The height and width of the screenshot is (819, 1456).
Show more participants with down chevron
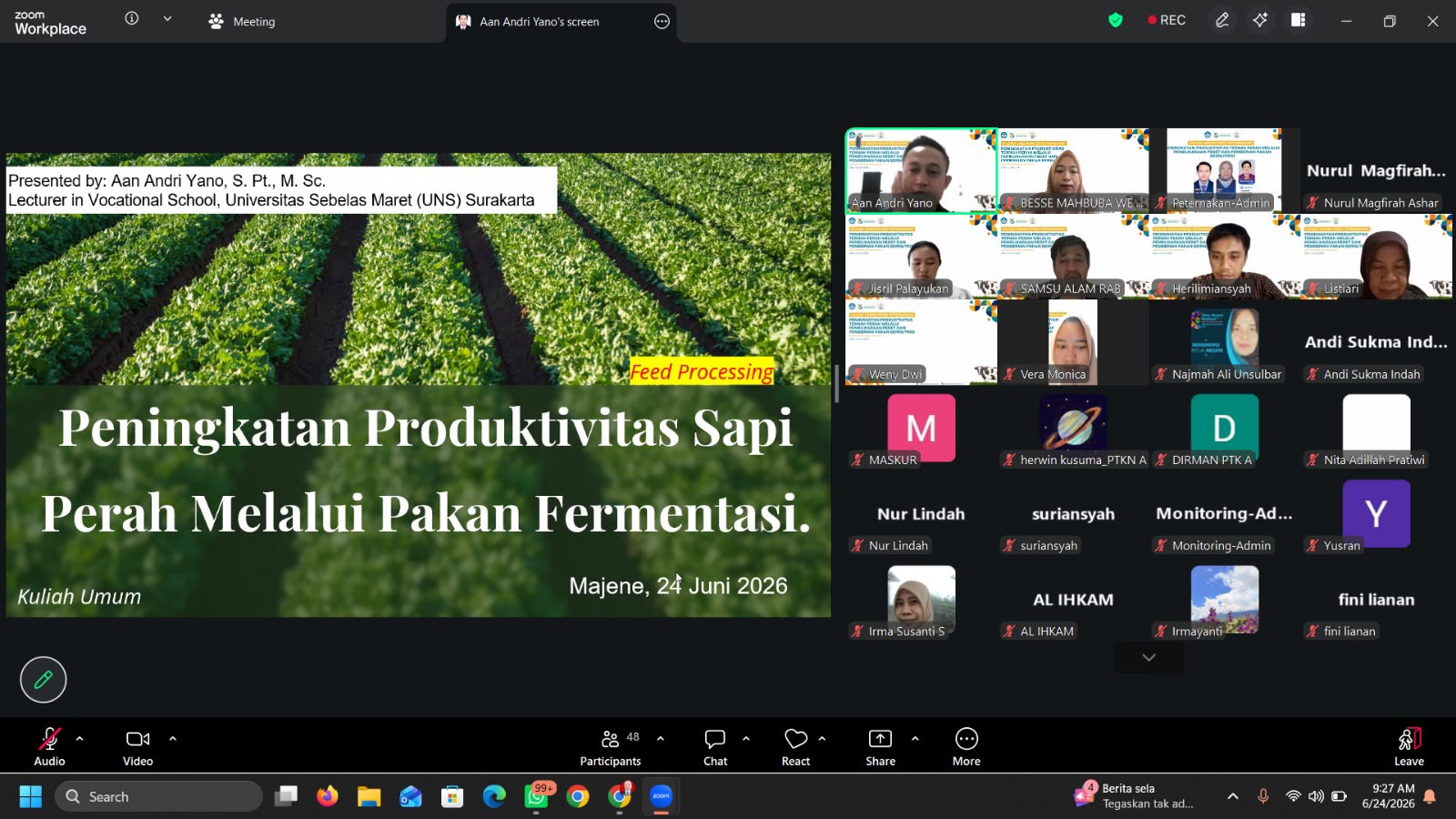(1149, 657)
